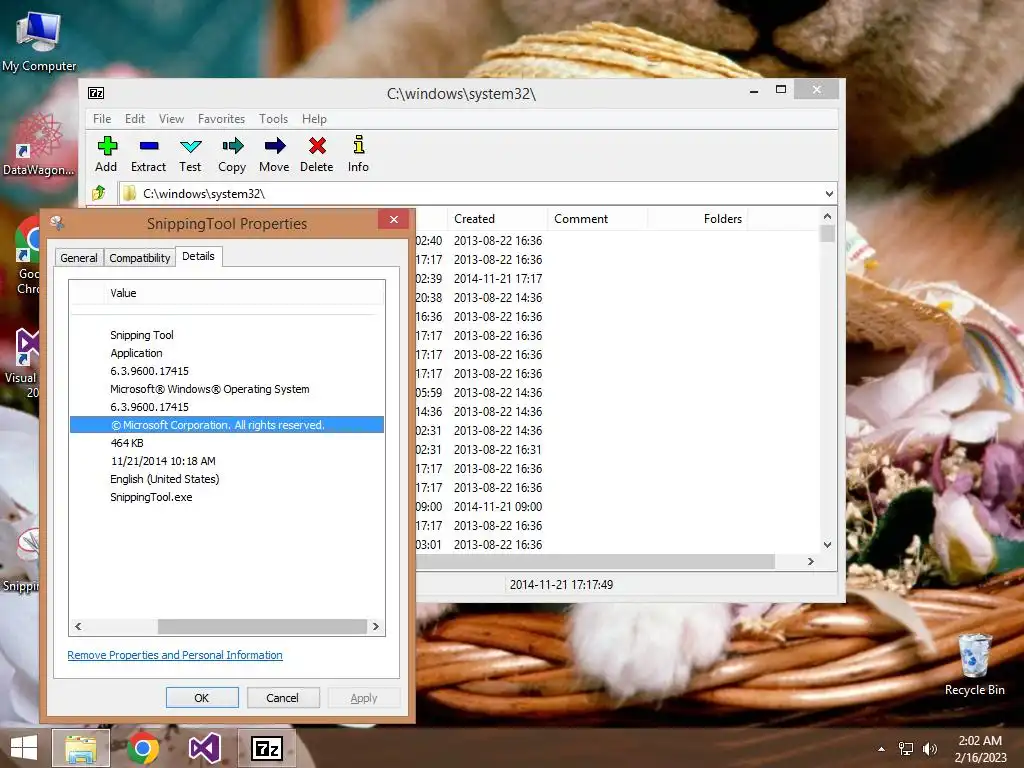Click the Test toolbar icon
The height and width of the screenshot is (768, 1024).
190,154
